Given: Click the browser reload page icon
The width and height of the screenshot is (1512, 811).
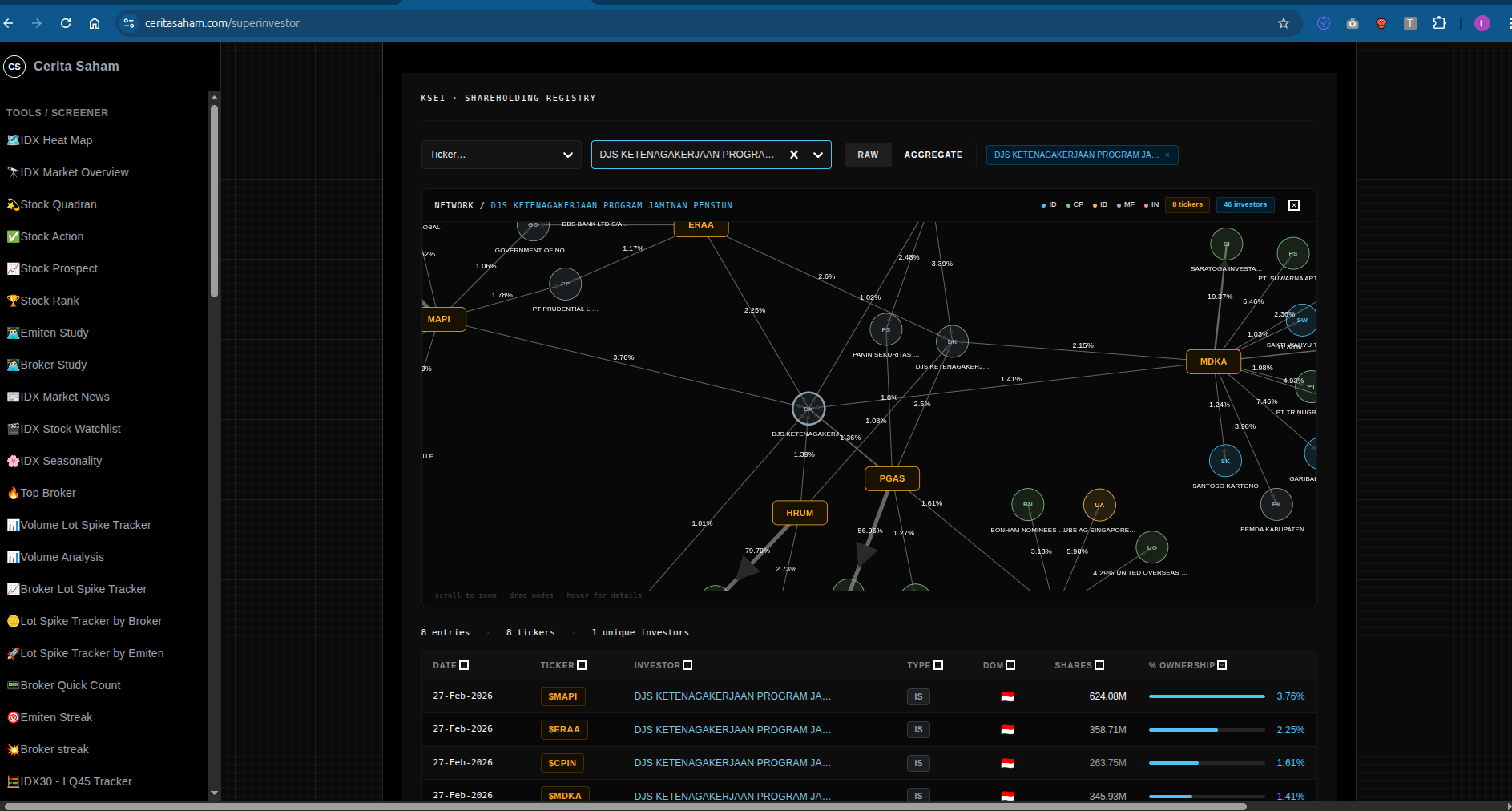Looking at the screenshot, I should pos(66,23).
